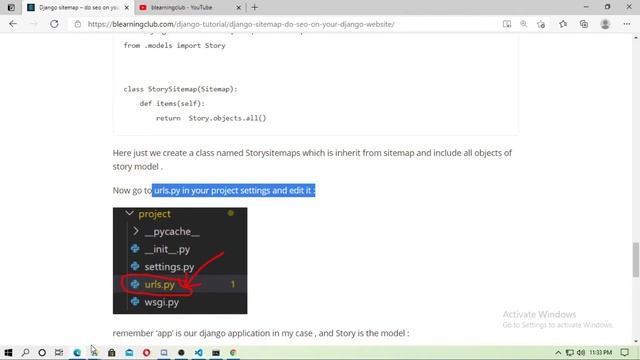Screen dimensions: 640x360
Task: Open the Edge settings and more menu
Action: [627, 24]
